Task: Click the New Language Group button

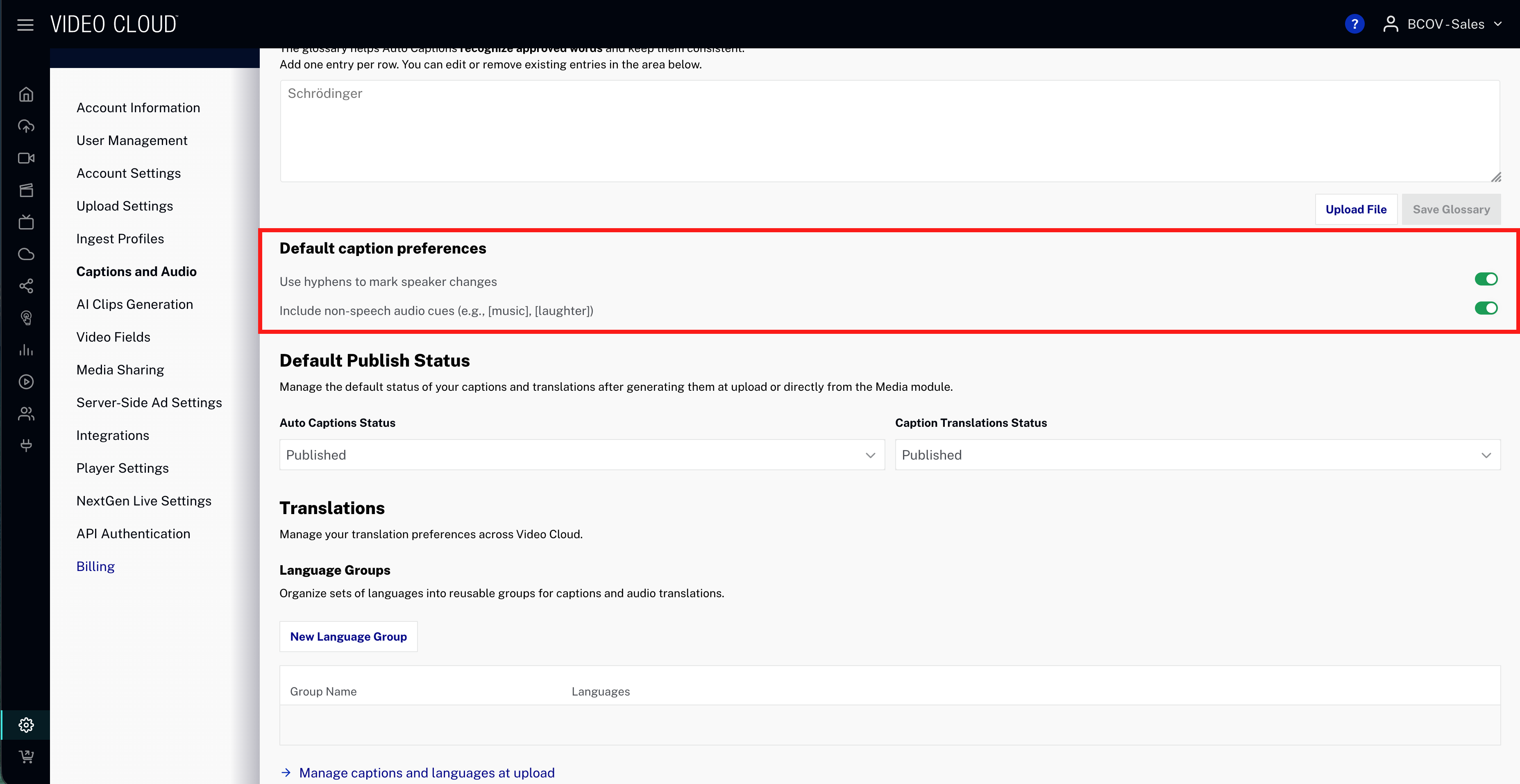Action: 348,636
